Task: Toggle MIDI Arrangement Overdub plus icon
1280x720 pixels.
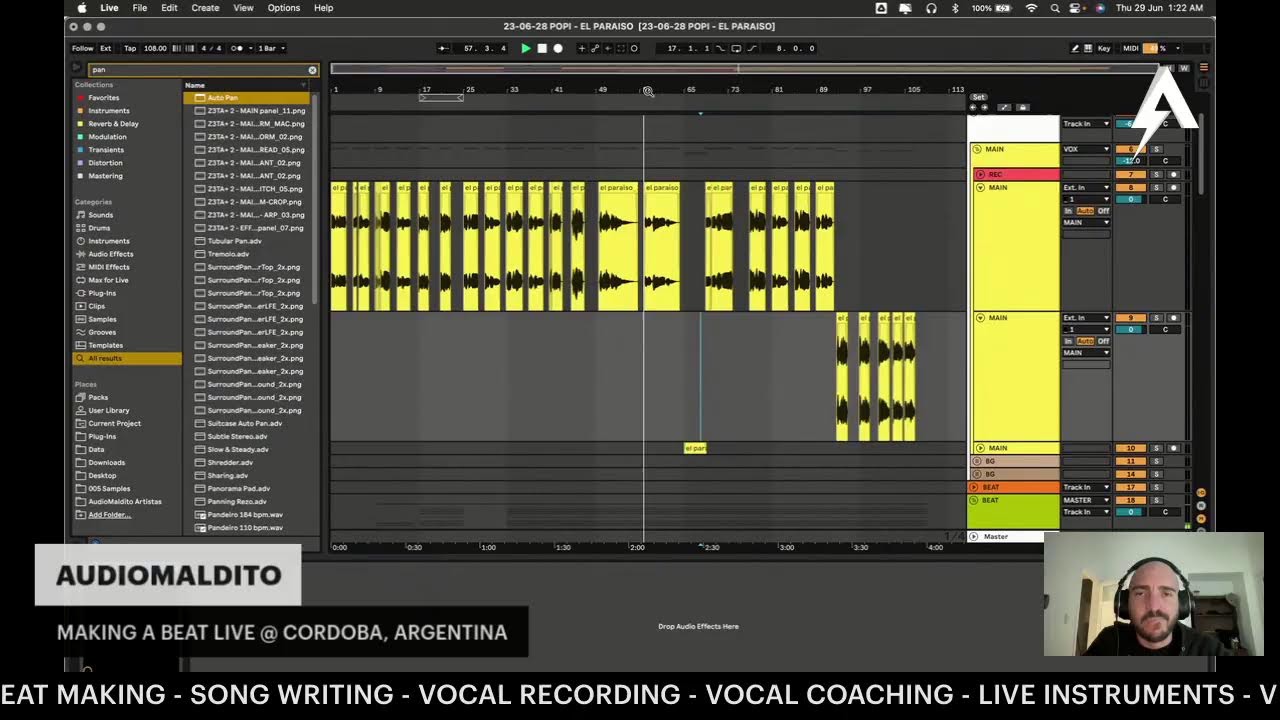Action: 582,48
